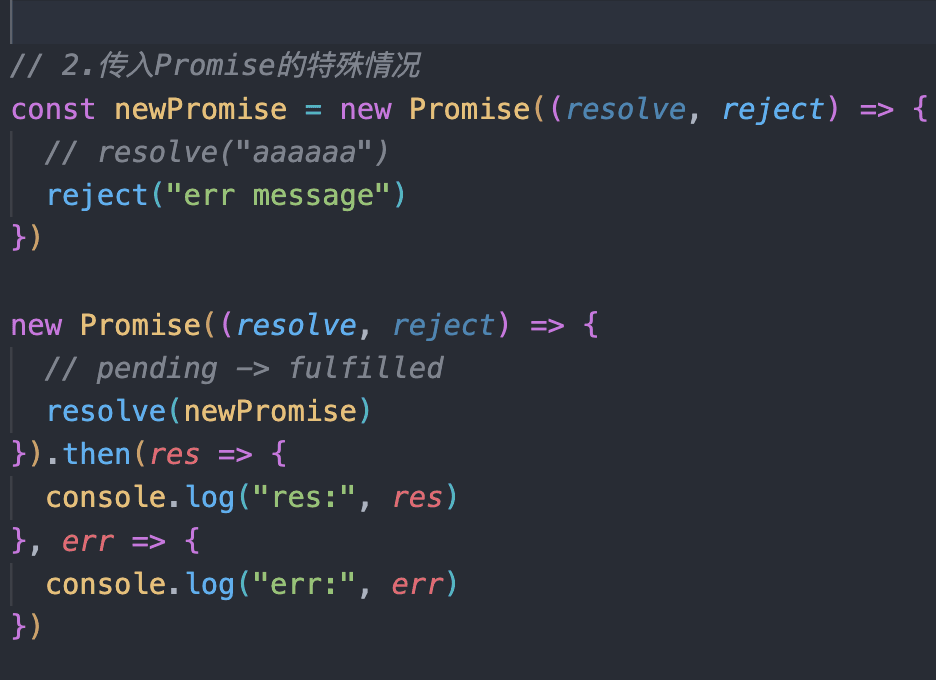The image size is (936, 680).
Task: Click the pending -> fulfilled comment
Action: pos(244,368)
